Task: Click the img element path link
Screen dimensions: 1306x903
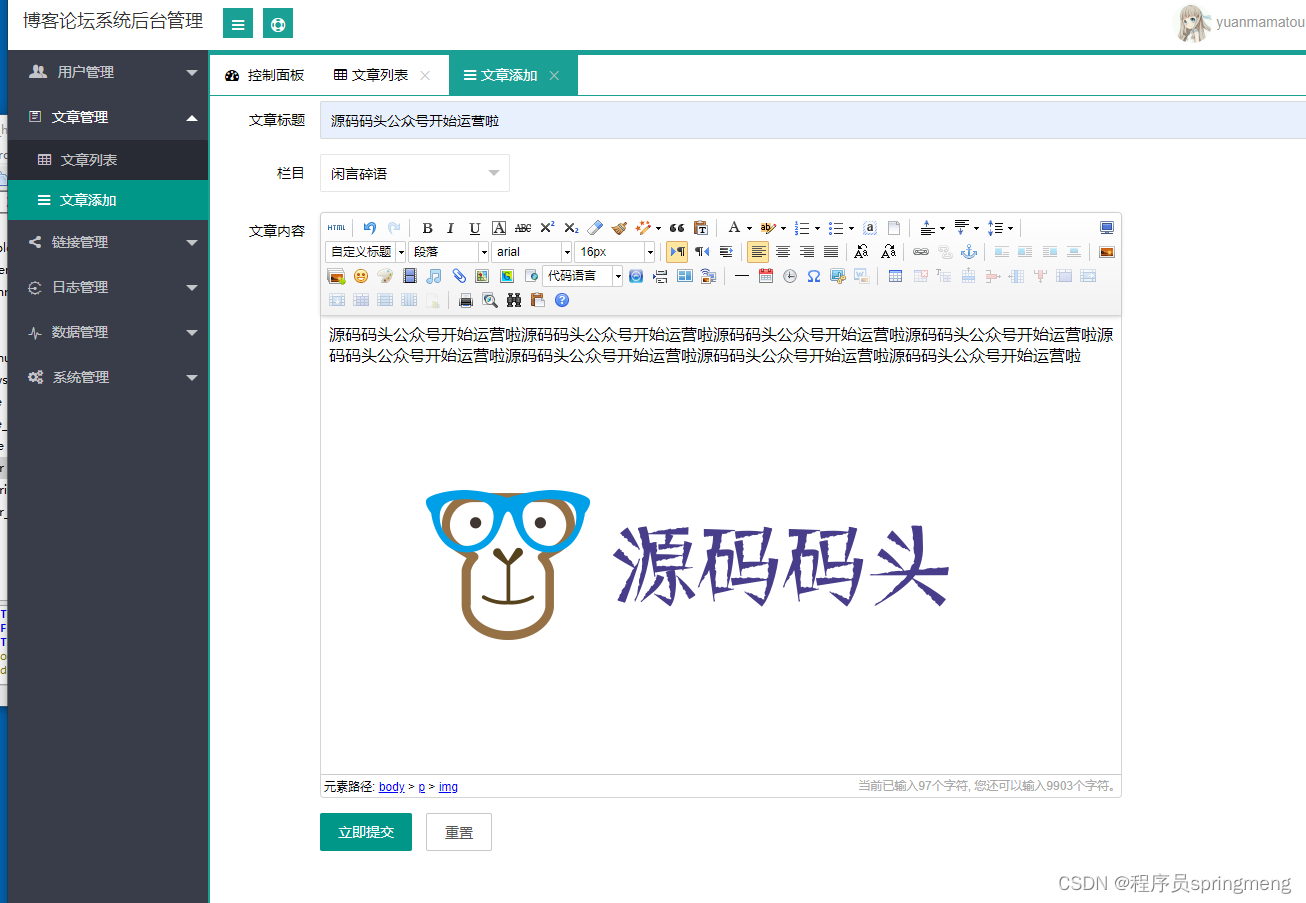Action: [448, 787]
